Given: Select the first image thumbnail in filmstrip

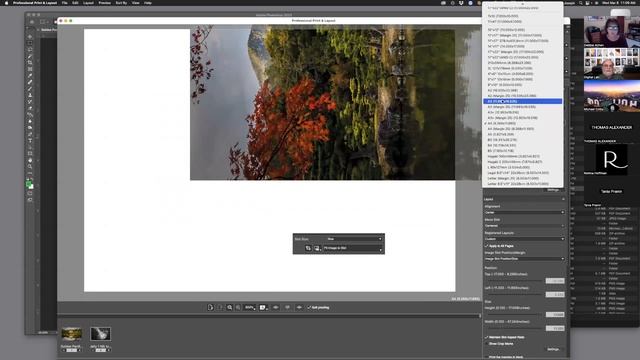Looking at the screenshot, I should click(x=71, y=334).
